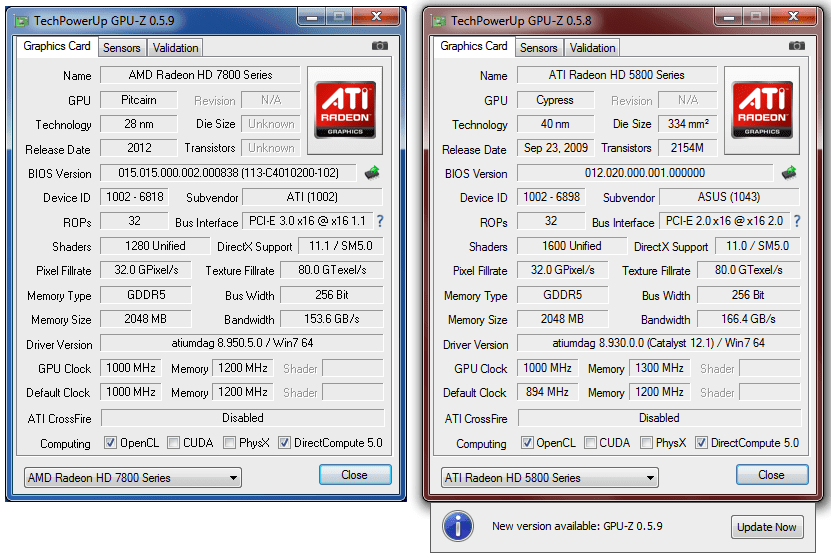Minimize the GPU-Z 0.5.8 window
831x558 pixels.
(x=729, y=17)
